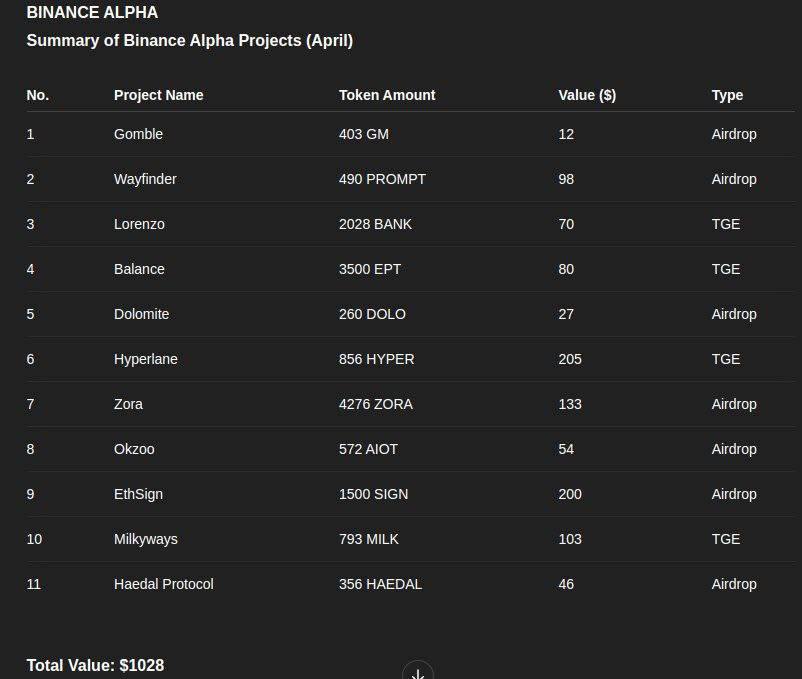Screen dimensions: 802x679
Task: Select the project name "Haedal Protocol"
Action: pos(164,584)
